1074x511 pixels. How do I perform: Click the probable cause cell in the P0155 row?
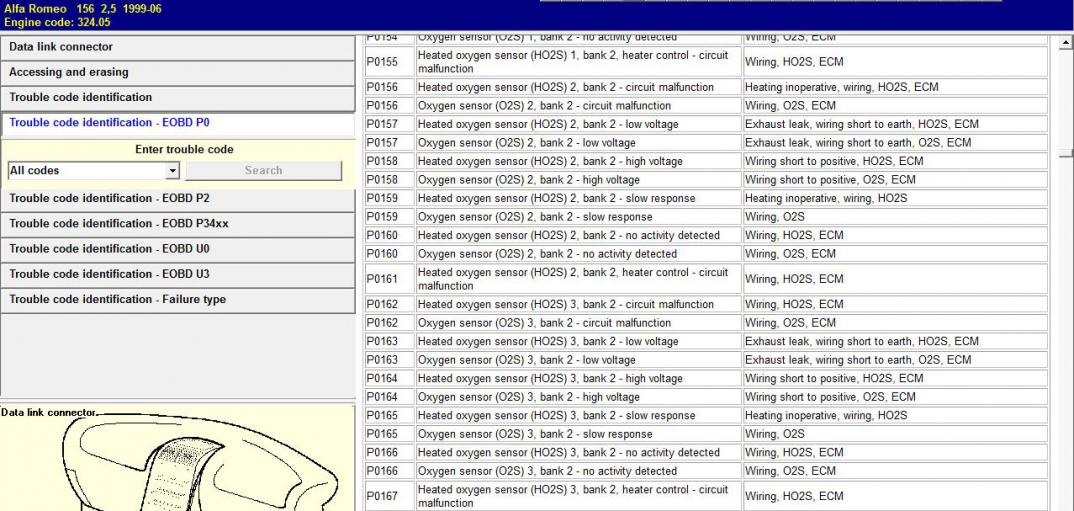(x=896, y=62)
